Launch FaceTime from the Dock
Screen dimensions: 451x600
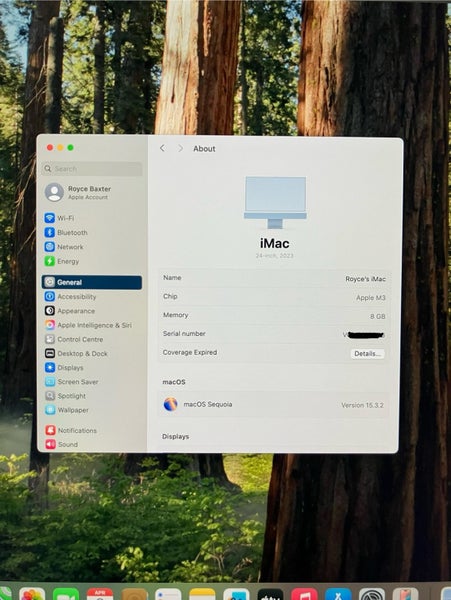point(66,594)
